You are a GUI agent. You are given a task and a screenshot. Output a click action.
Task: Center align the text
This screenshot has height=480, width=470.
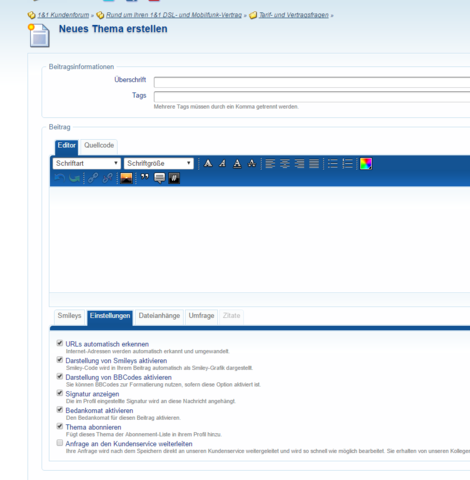tap(285, 163)
